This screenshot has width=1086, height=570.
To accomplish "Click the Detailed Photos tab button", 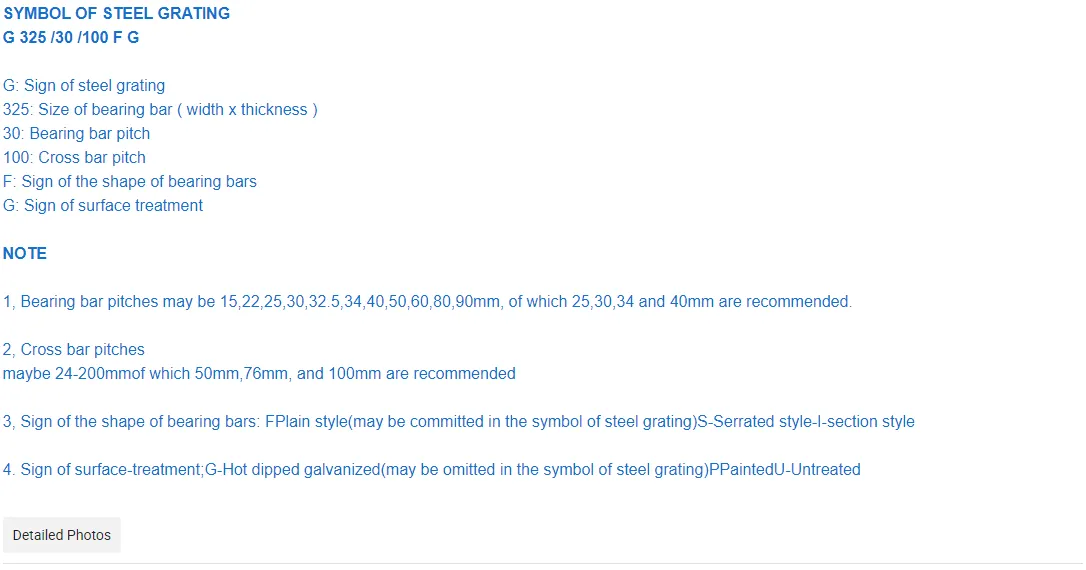I will [x=62, y=535].
